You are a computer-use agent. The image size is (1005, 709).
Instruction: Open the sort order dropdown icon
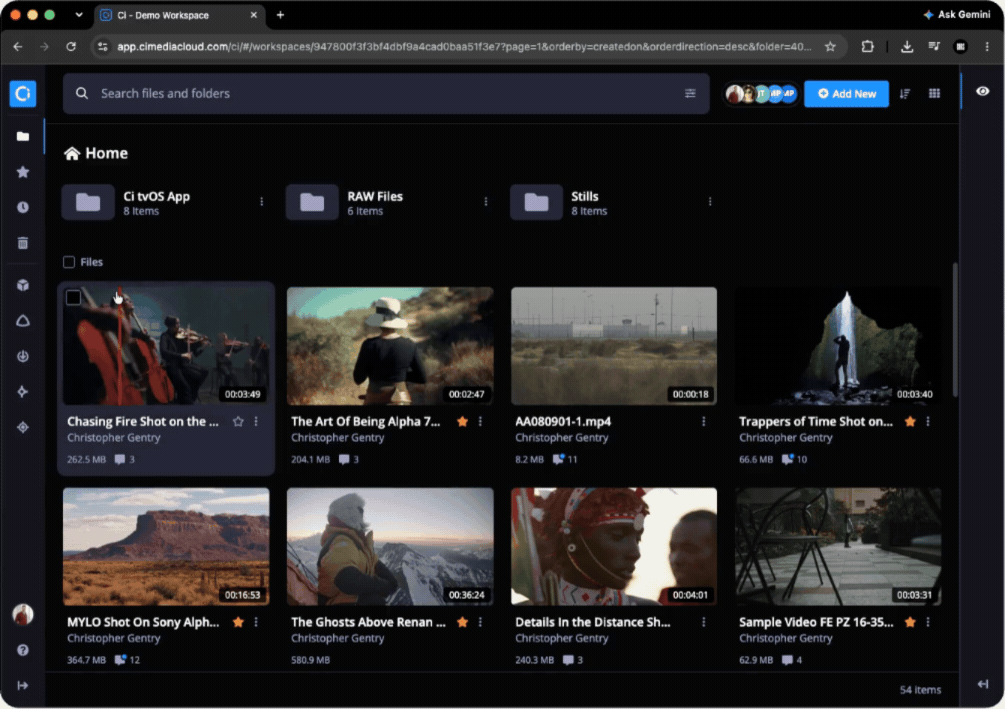pyautogui.click(x=905, y=94)
